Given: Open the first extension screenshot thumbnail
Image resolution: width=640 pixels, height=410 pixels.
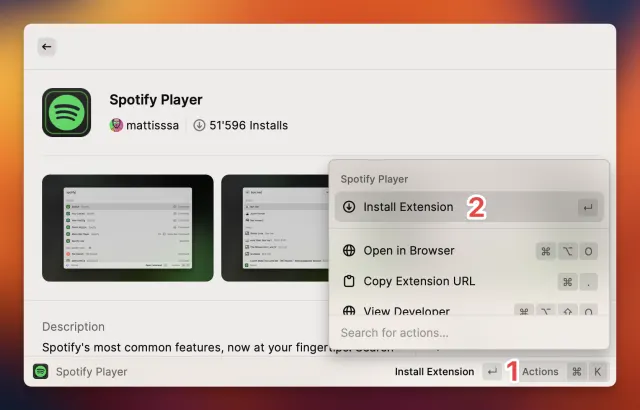Looking at the screenshot, I should 128,228.
